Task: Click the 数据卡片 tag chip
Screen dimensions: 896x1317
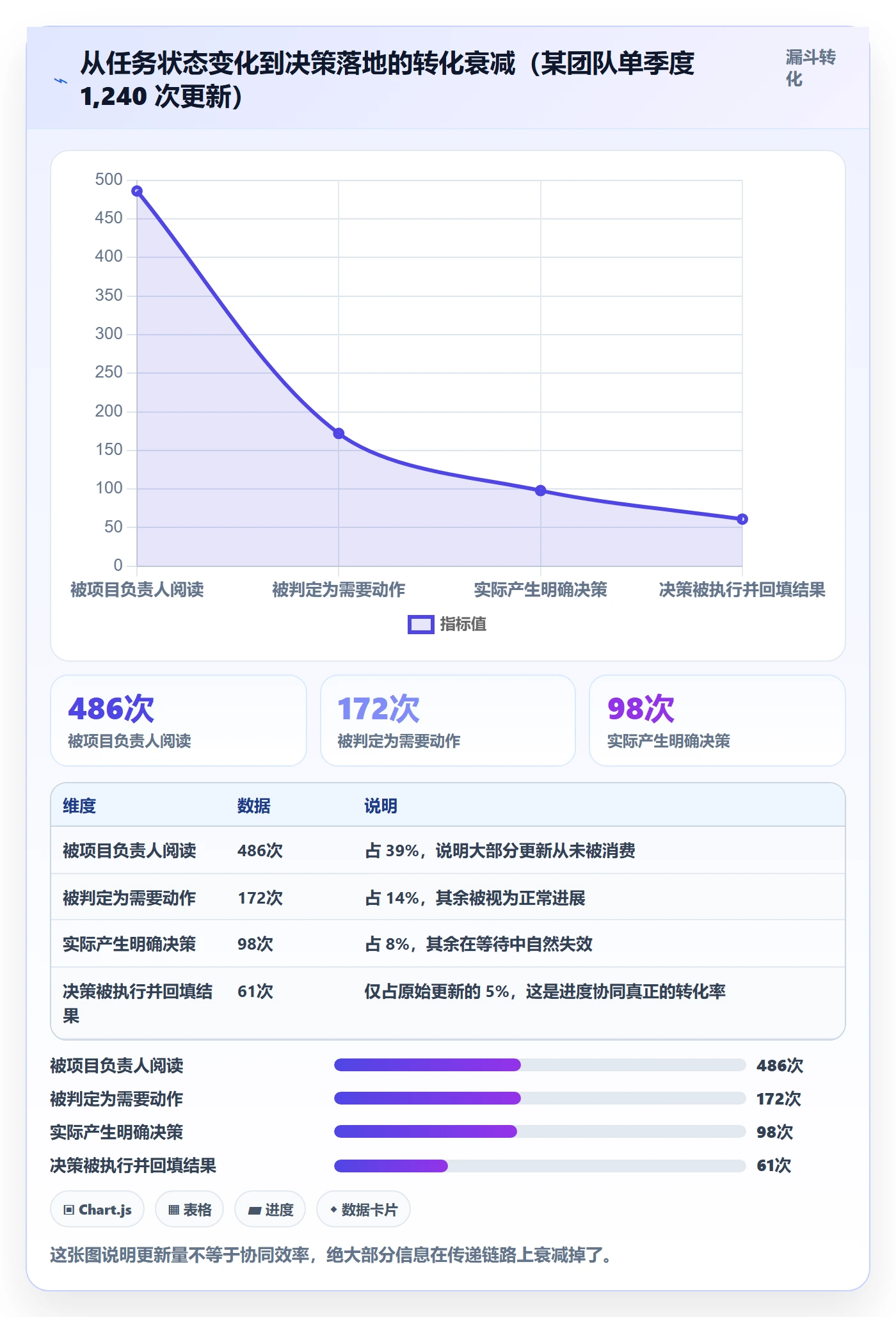Action: click(364, 1209)
